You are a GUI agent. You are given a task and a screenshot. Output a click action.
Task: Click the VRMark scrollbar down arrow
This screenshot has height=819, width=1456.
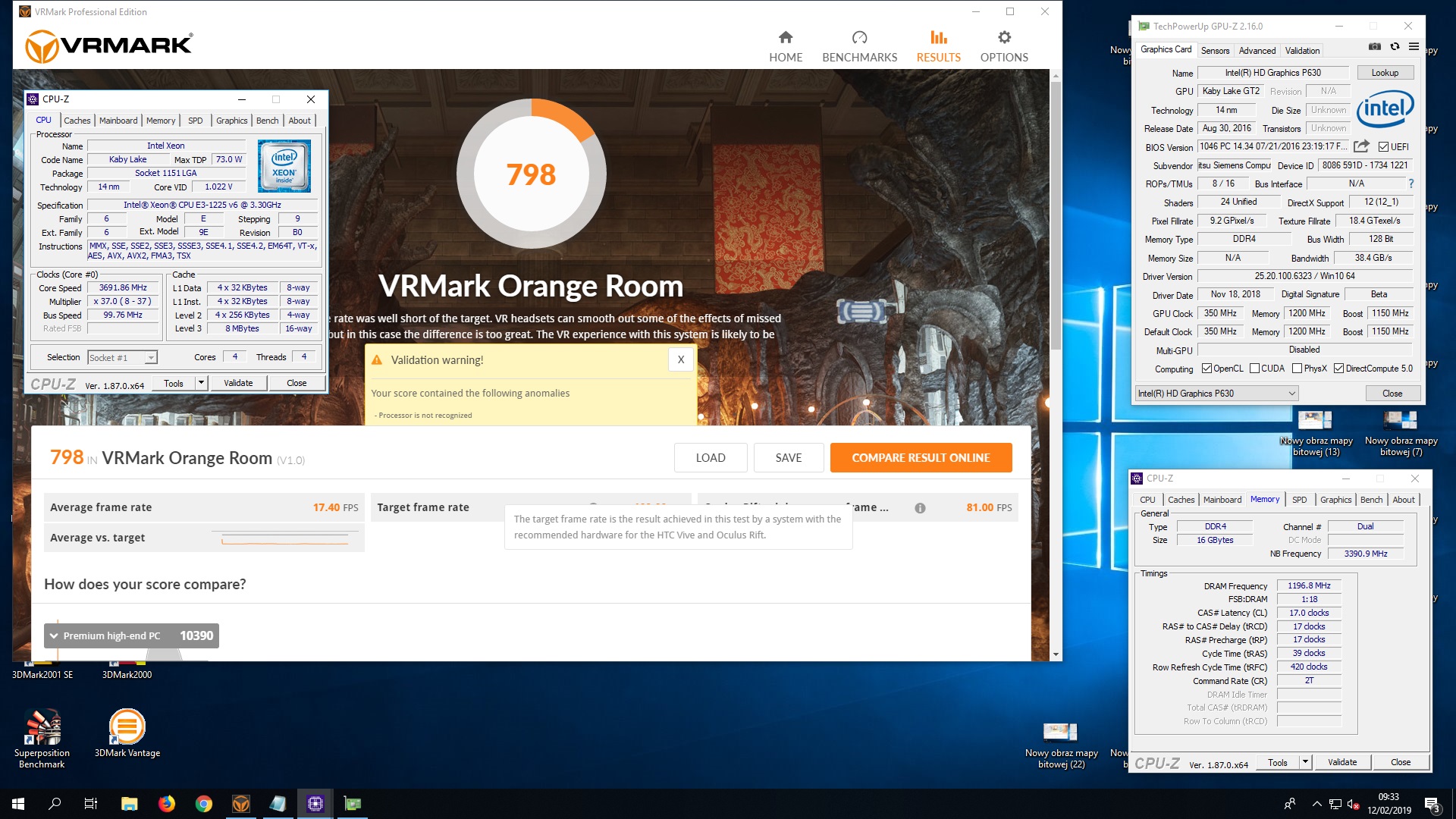1055,654
